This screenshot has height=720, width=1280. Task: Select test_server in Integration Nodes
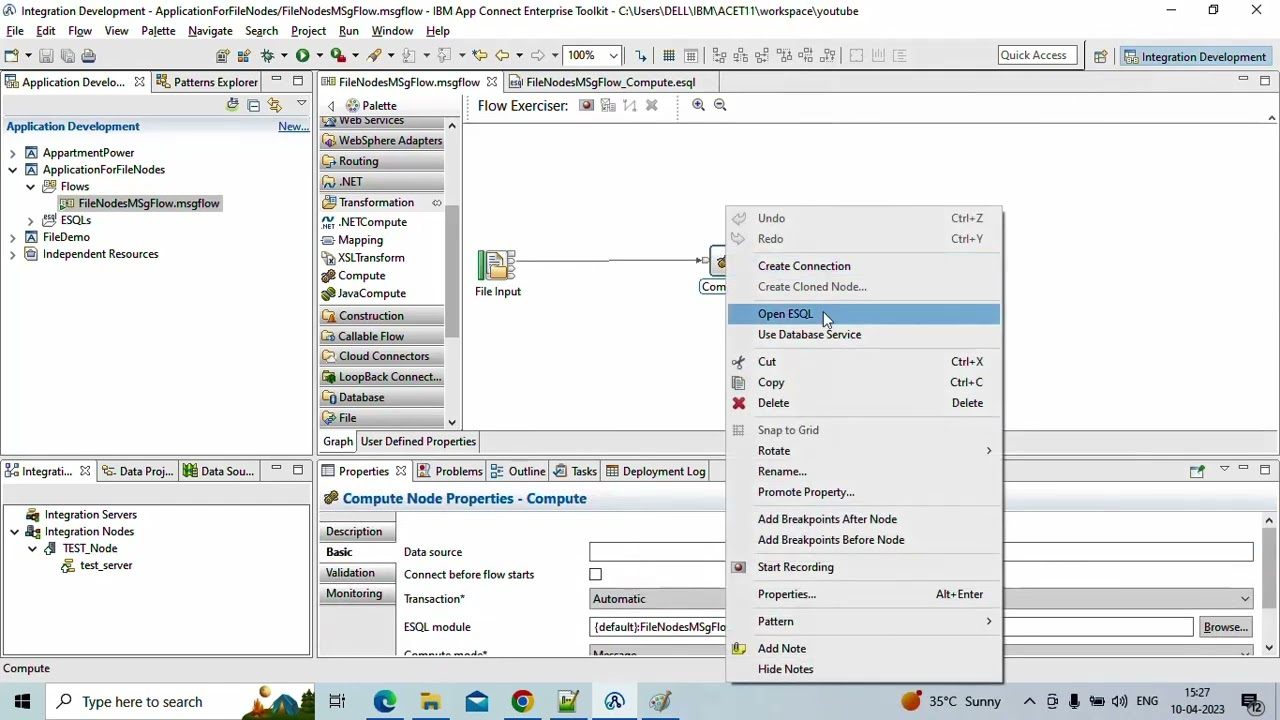coord(106,566)
